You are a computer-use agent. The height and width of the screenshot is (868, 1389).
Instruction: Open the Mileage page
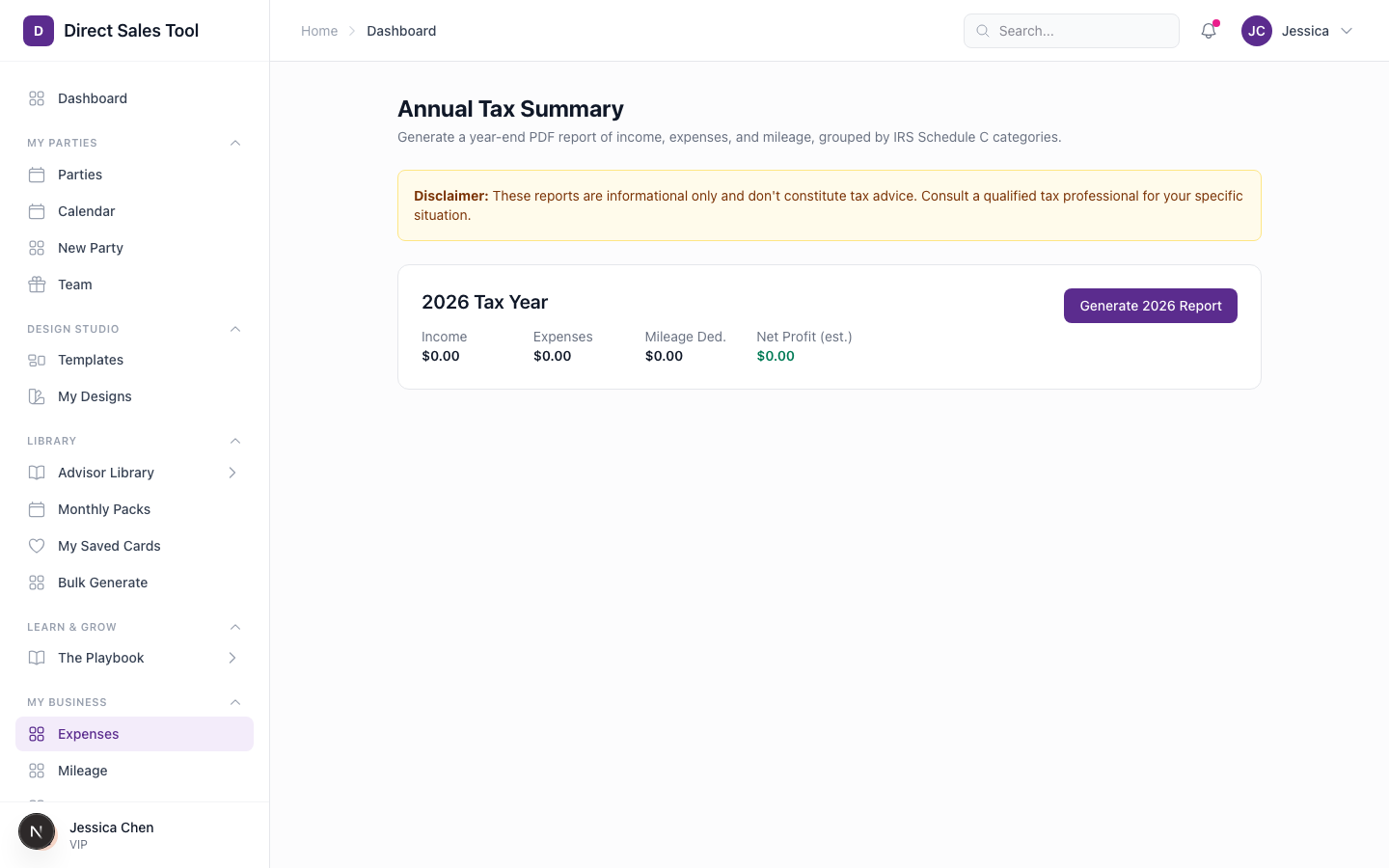(x=83, y=771)
